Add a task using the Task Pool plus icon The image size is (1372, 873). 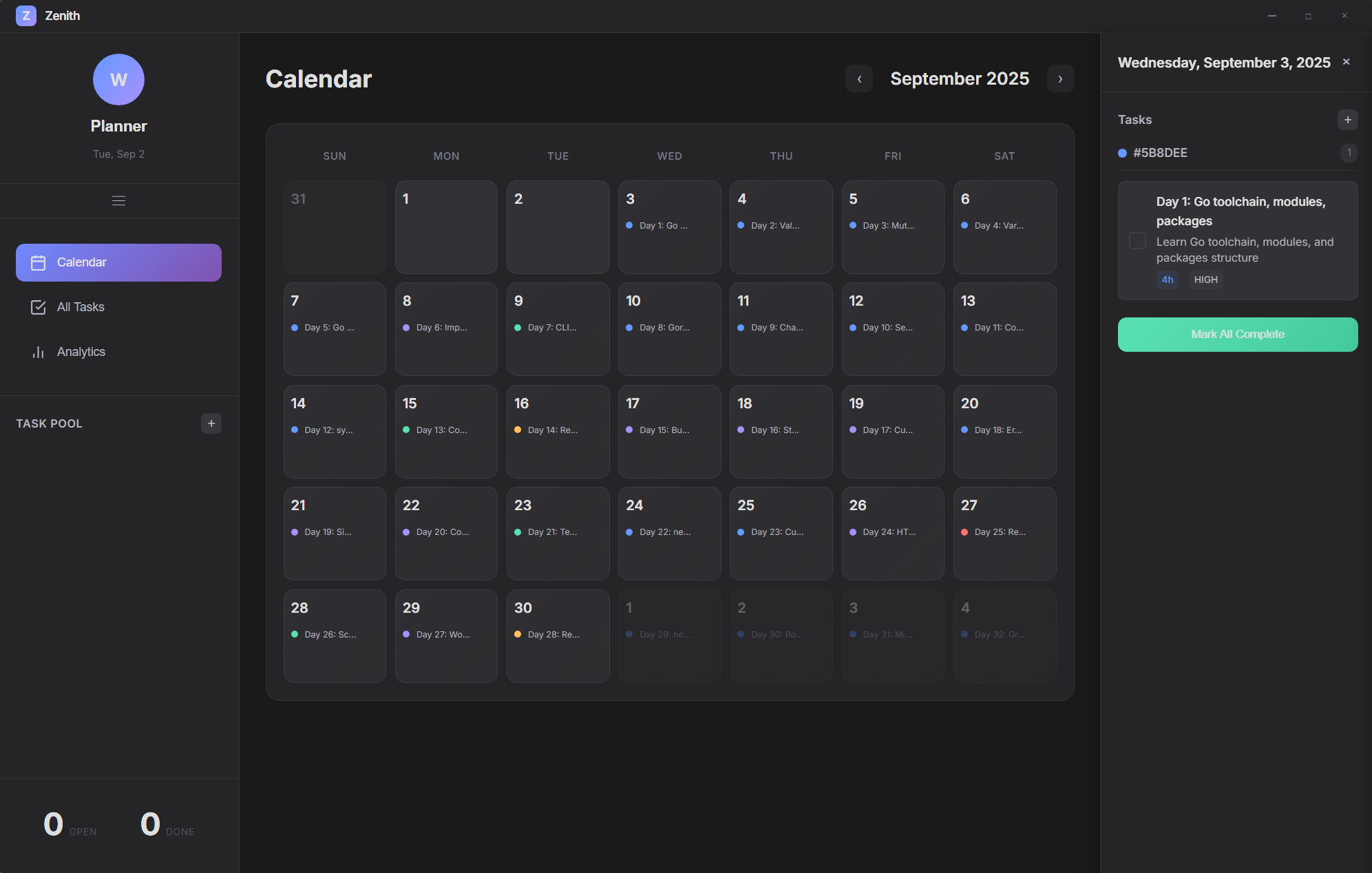point(211,423)
